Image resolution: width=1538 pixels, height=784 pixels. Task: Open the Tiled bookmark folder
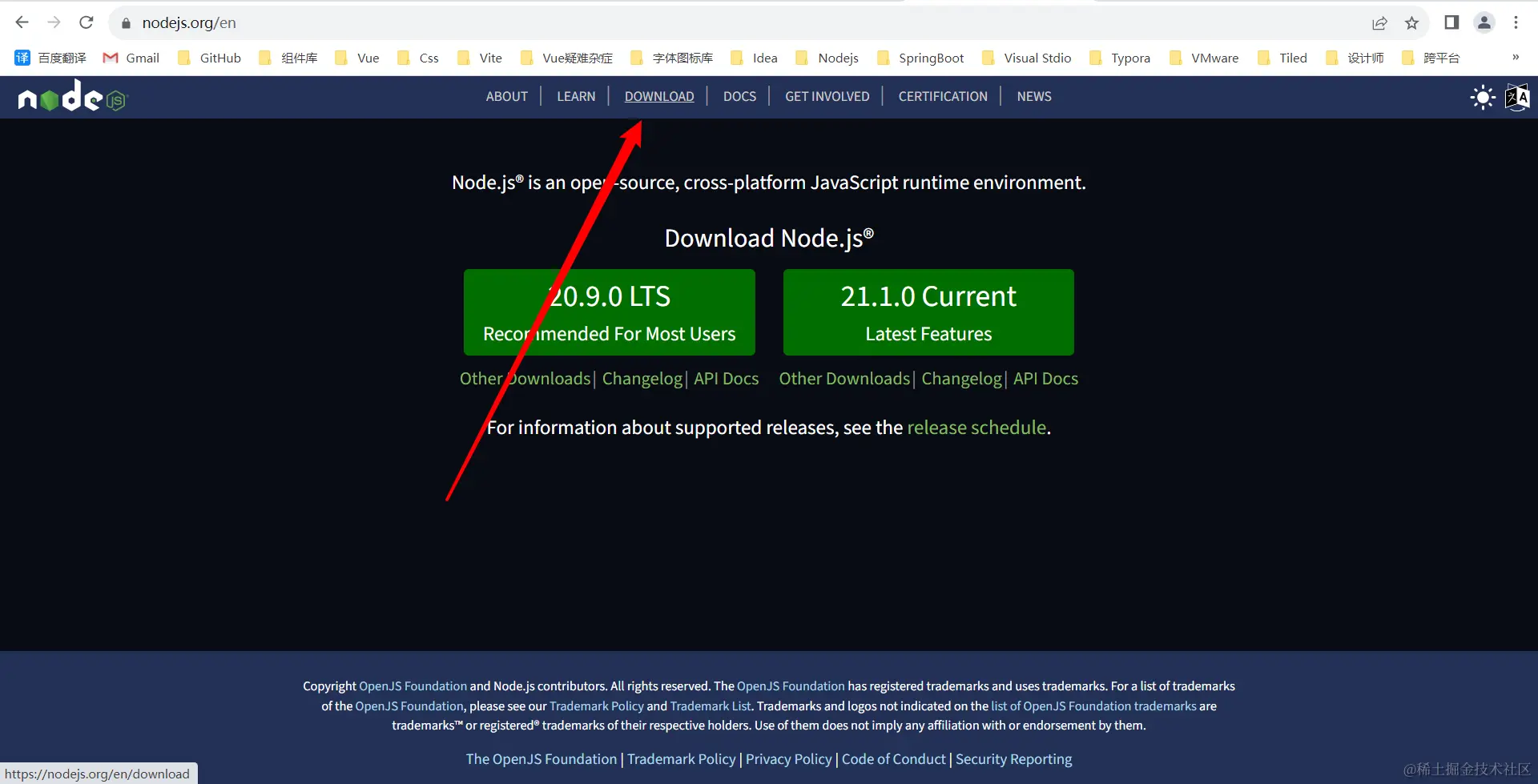pyautogui.click(x=1282, y=58)
